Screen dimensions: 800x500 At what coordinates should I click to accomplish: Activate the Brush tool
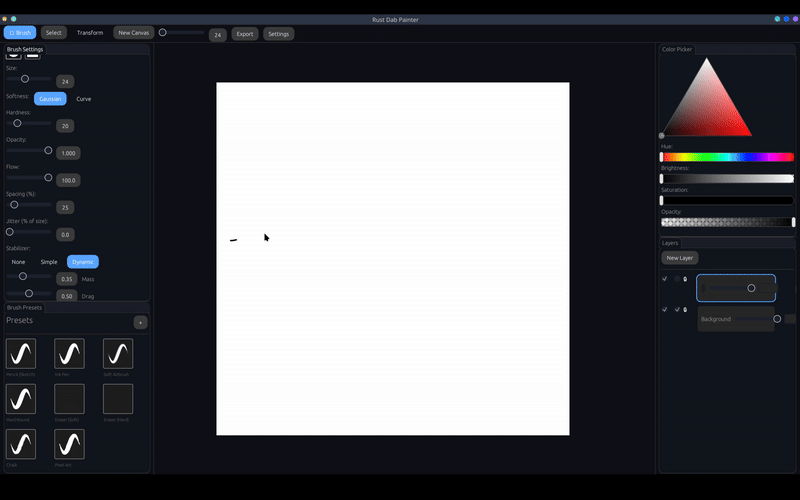tap(20, 33)
